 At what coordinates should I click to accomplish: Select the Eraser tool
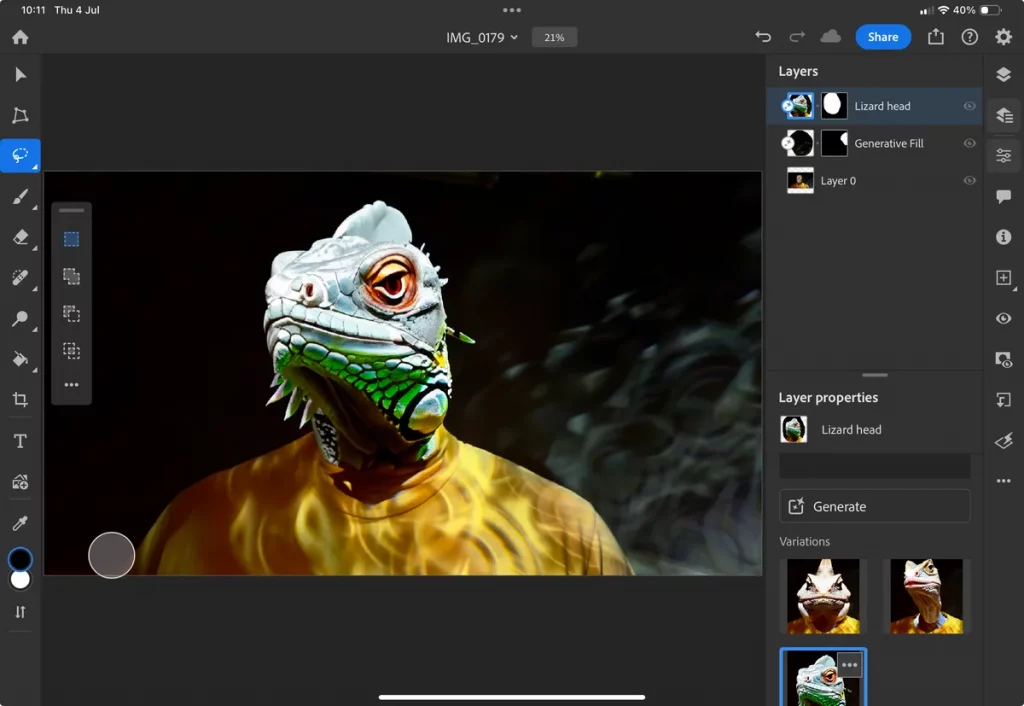tap(20, 237)
